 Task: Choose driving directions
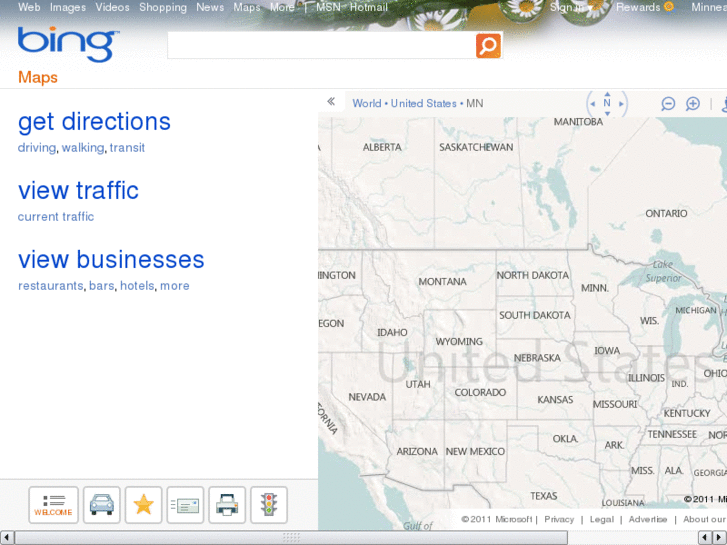(x=37, y=147)
